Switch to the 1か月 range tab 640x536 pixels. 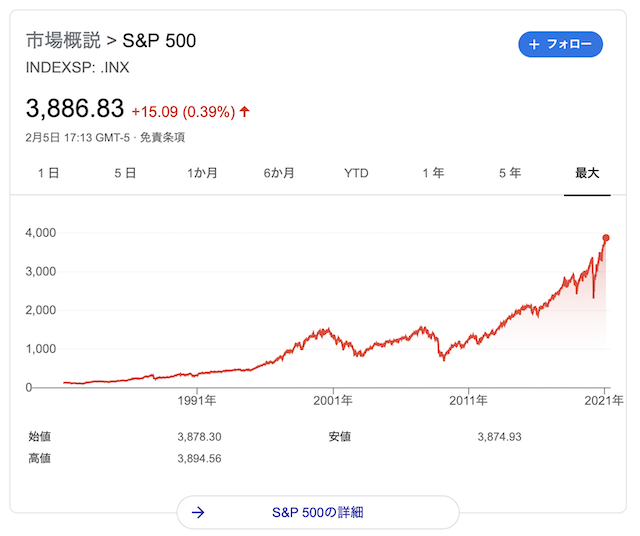click(202, 173)
